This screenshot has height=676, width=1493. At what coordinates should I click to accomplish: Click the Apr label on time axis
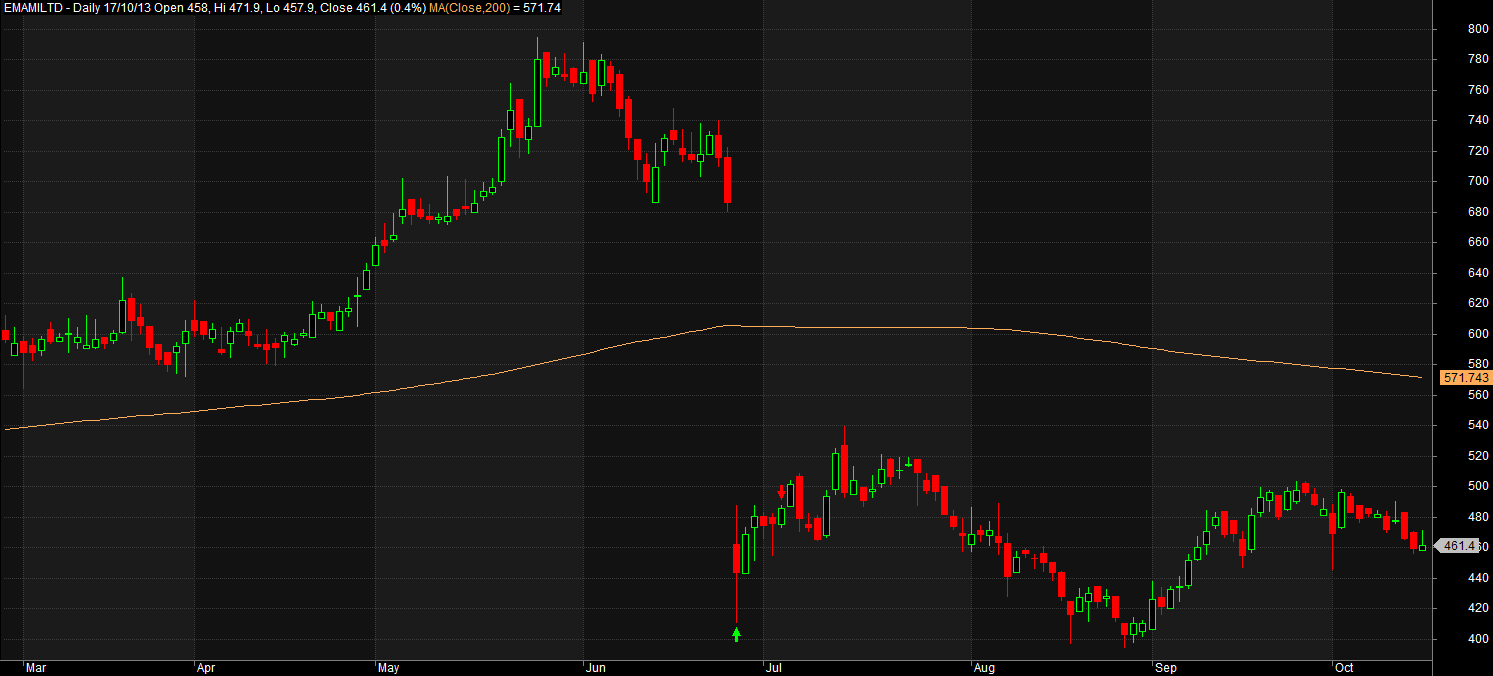pyautogui.click(x=206, y=666)
